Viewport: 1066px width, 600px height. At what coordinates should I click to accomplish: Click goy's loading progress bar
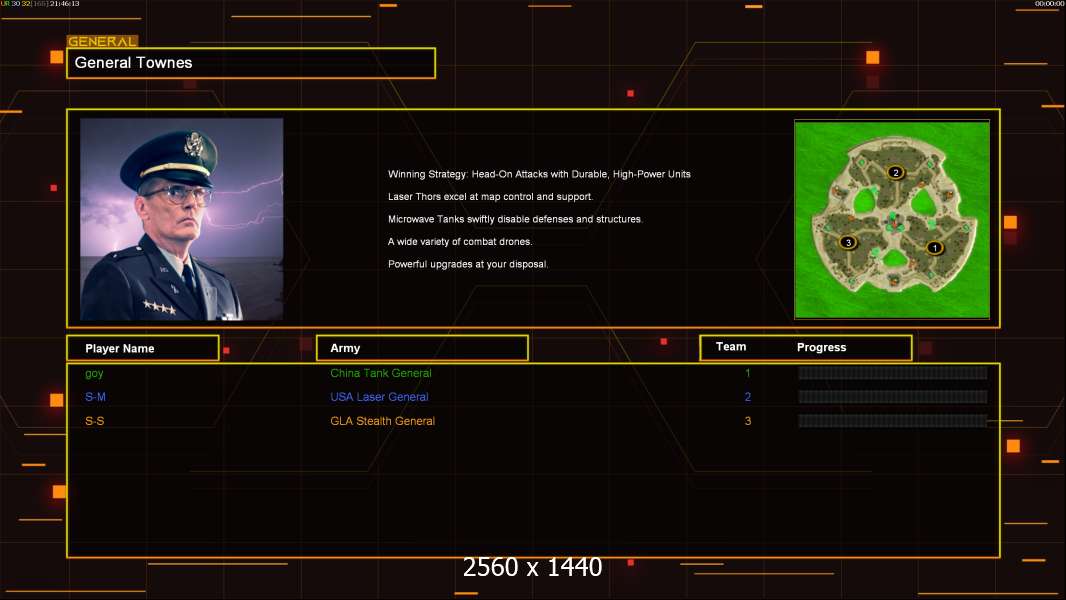893,372
